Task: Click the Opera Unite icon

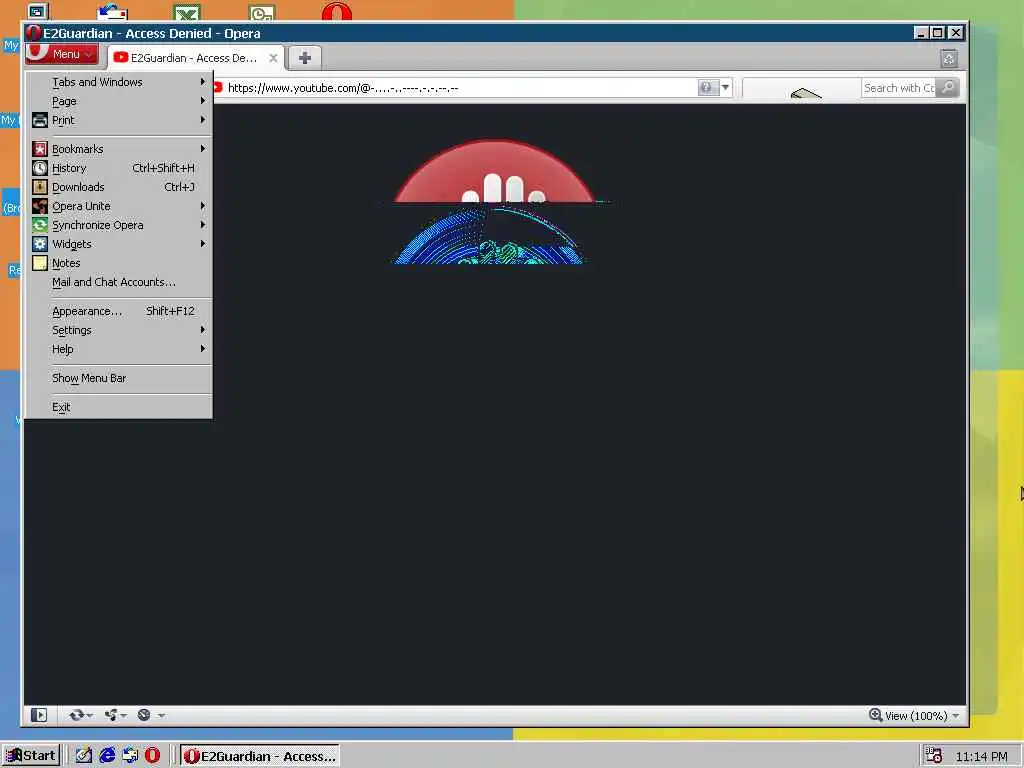Action: (40, 206)
